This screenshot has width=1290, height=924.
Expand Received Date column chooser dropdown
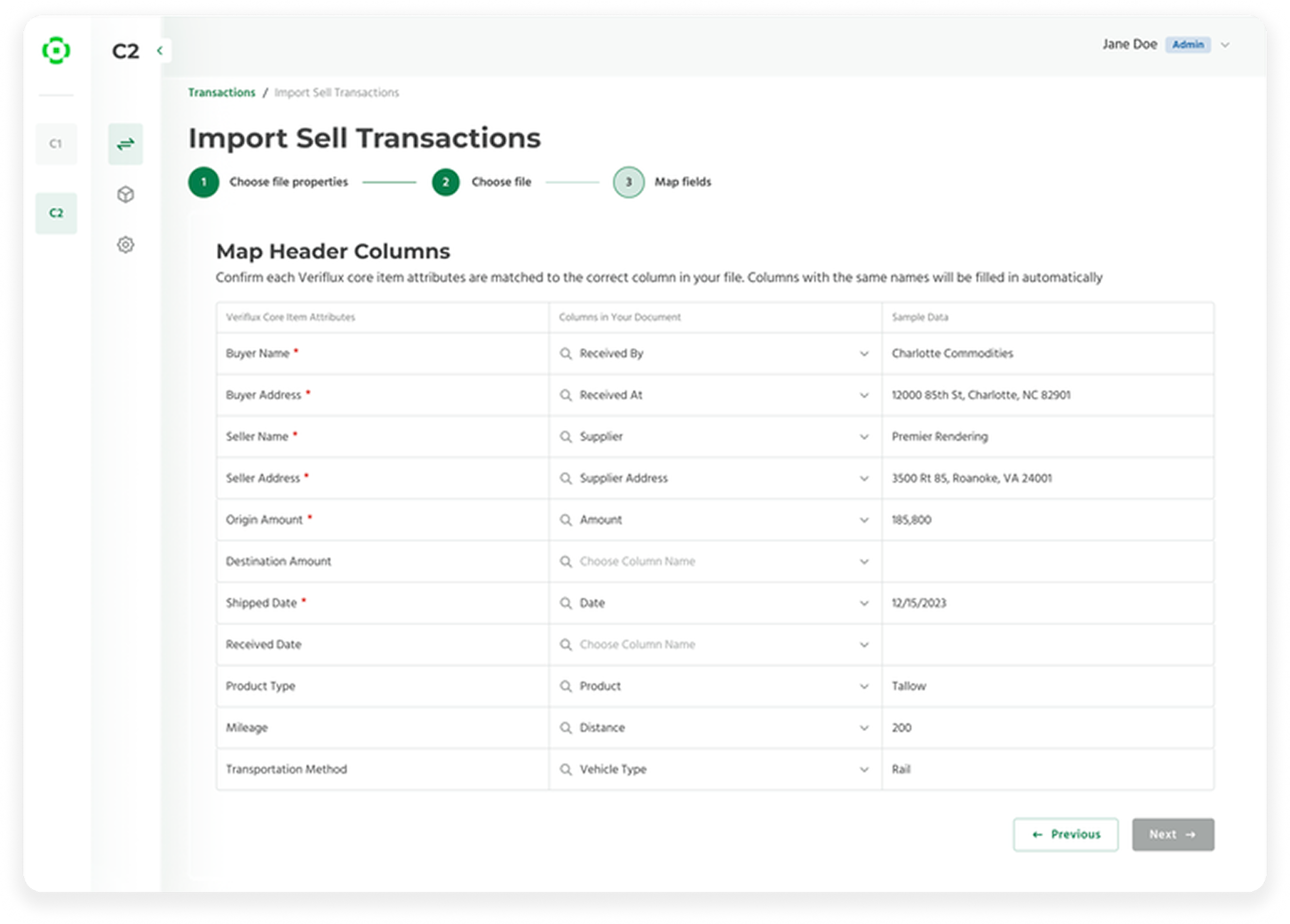coord(864,645)
